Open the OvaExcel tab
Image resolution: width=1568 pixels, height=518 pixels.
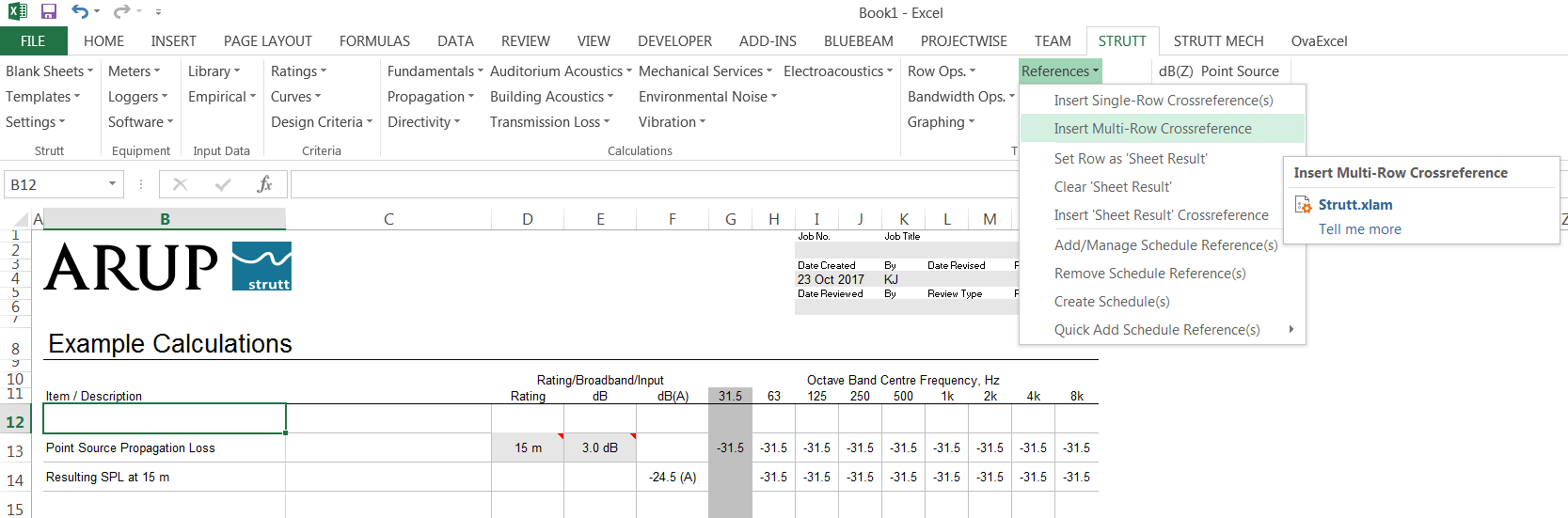click(x=1319, y=41)
